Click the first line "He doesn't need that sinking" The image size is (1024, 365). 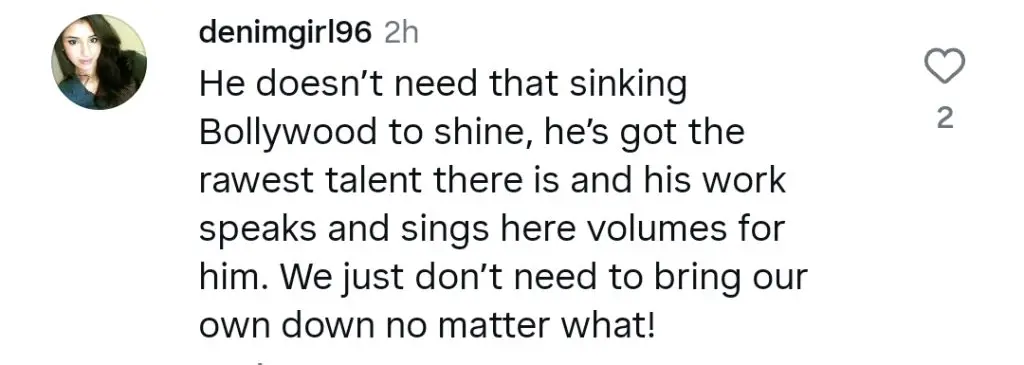coord(443,86)
